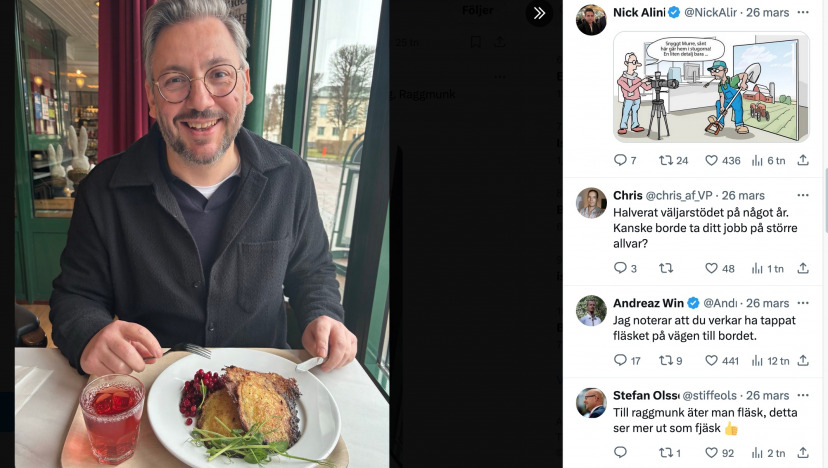Open more options on Stefan Olsson's reply
Viewport: 828px width, 468px height.
[x=803, y=395]
